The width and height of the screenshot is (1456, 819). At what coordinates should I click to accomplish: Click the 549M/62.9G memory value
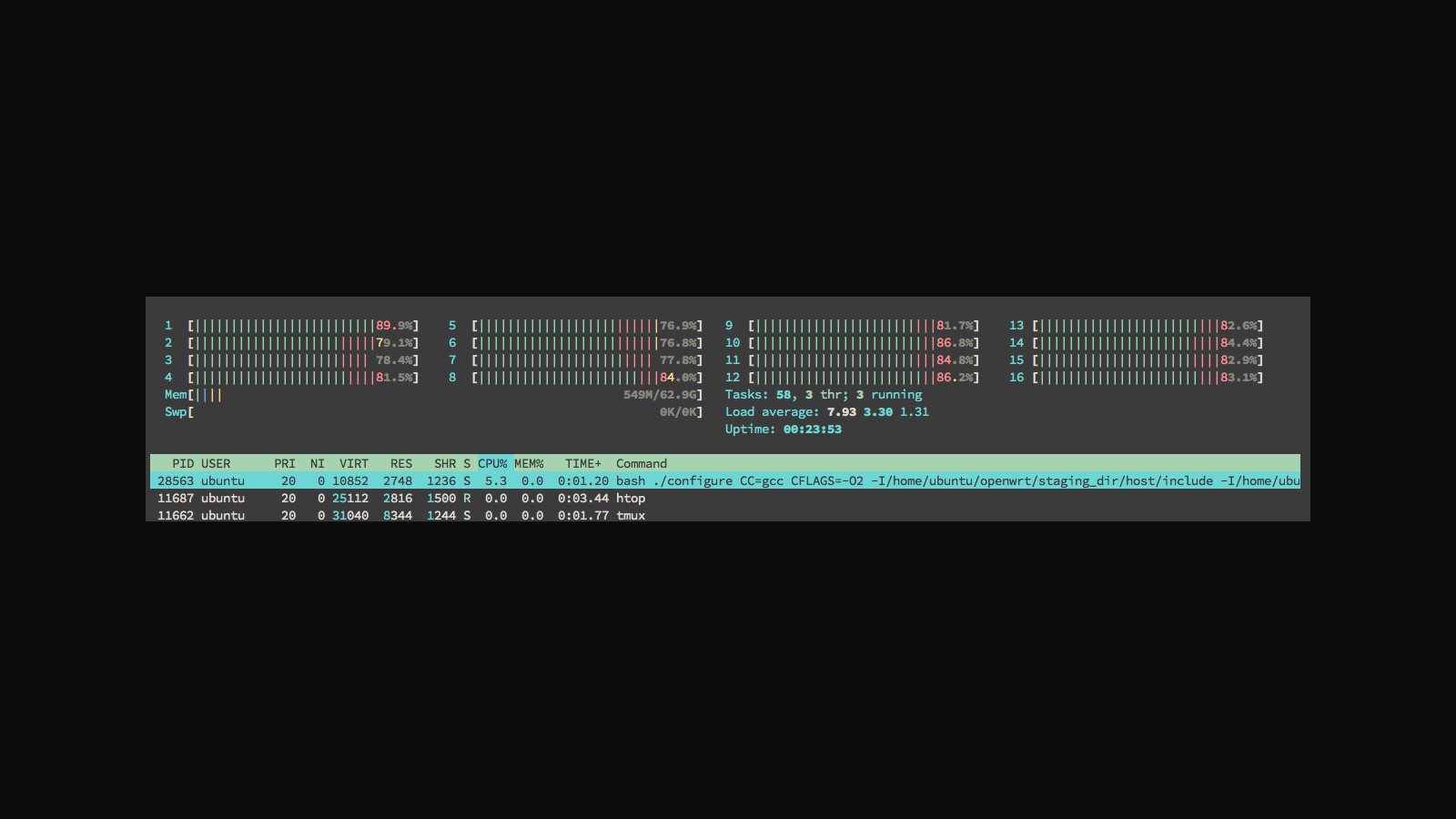pos(660,394)
